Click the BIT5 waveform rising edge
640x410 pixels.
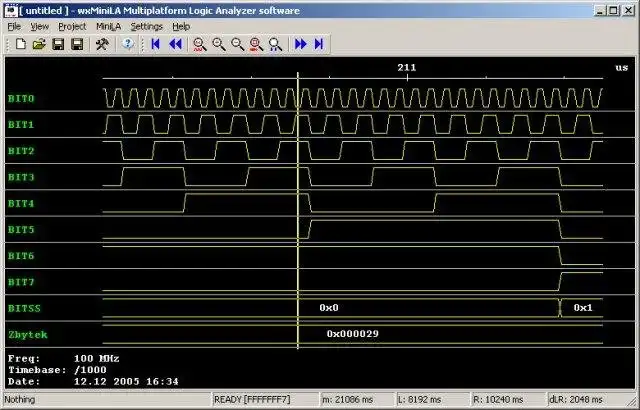tap(309, 229)
